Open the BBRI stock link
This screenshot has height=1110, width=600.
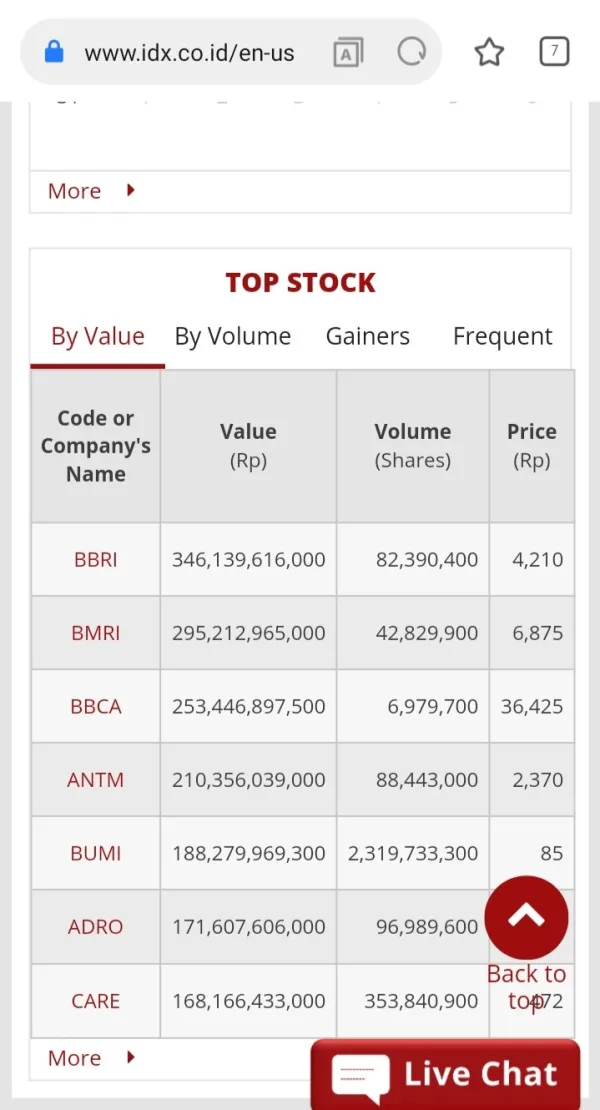[96, 560]
